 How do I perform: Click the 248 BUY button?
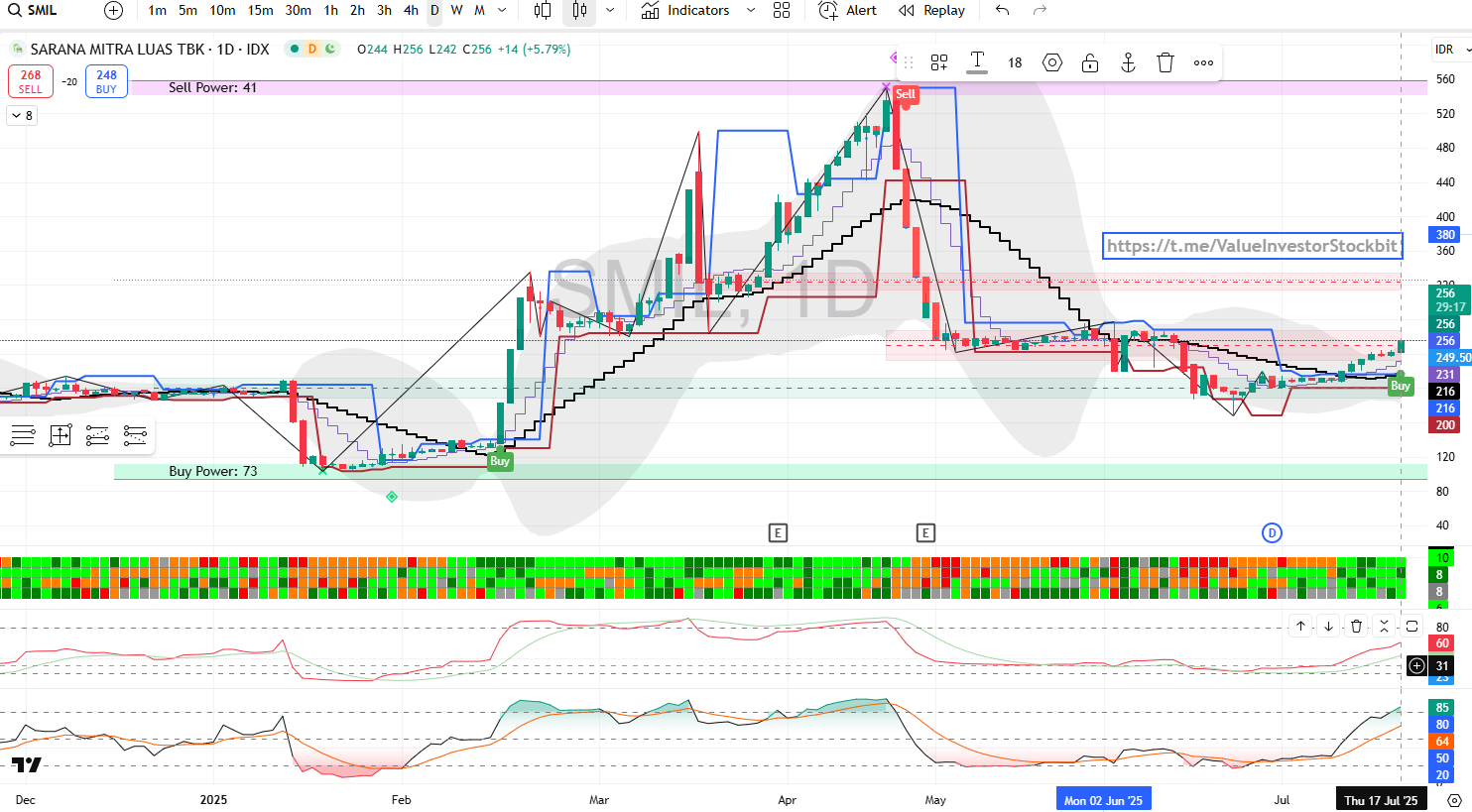coord(106,81)
